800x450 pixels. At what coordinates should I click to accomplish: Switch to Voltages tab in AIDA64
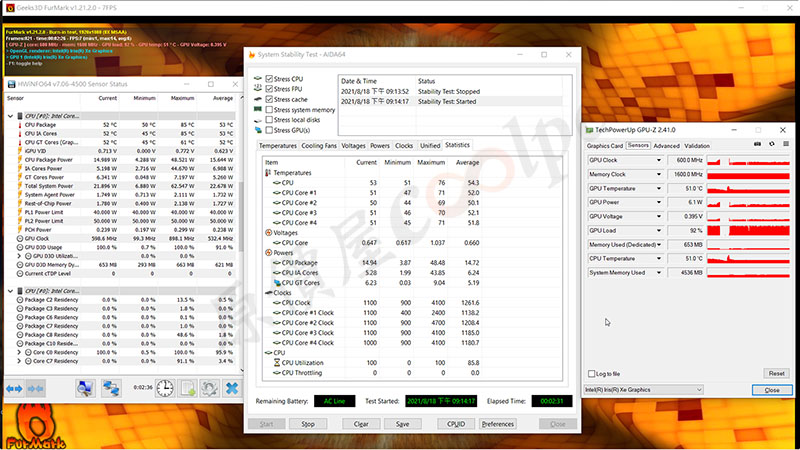(353, 146)
